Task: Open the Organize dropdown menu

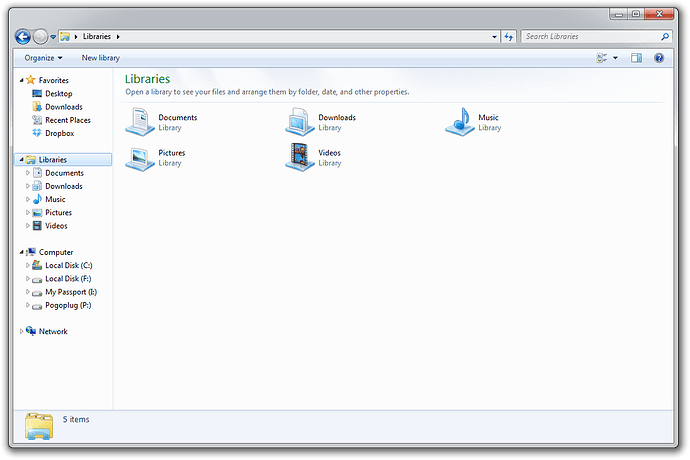Action: (x=43, y=58)
